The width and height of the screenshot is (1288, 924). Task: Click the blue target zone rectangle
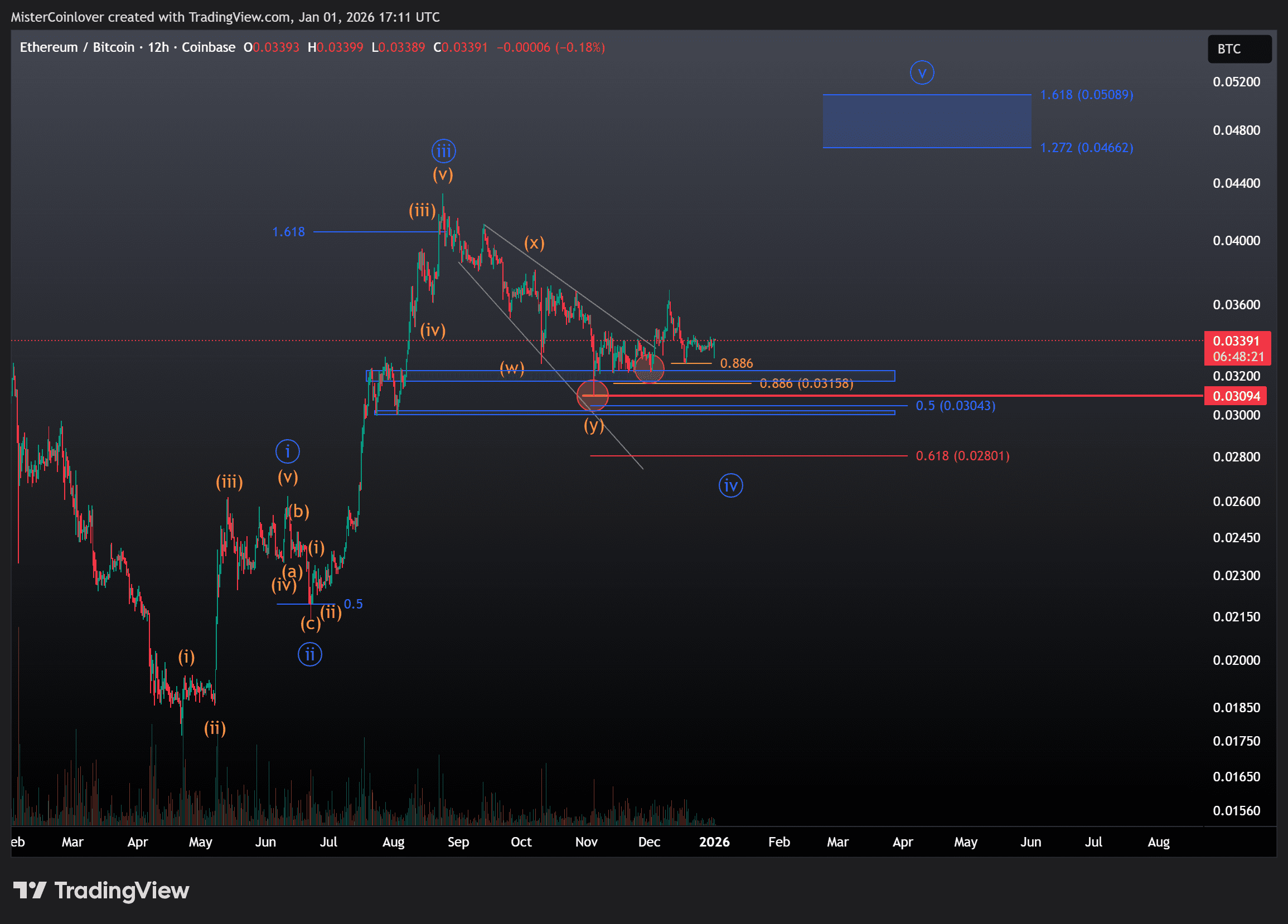[926, 121]
